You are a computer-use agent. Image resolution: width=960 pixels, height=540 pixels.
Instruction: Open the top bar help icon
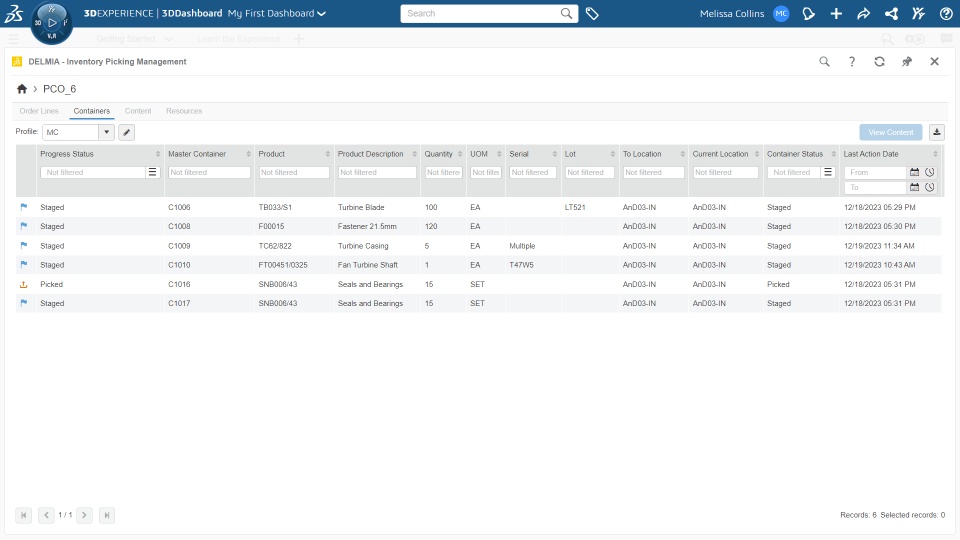click(x=946, y=13)
